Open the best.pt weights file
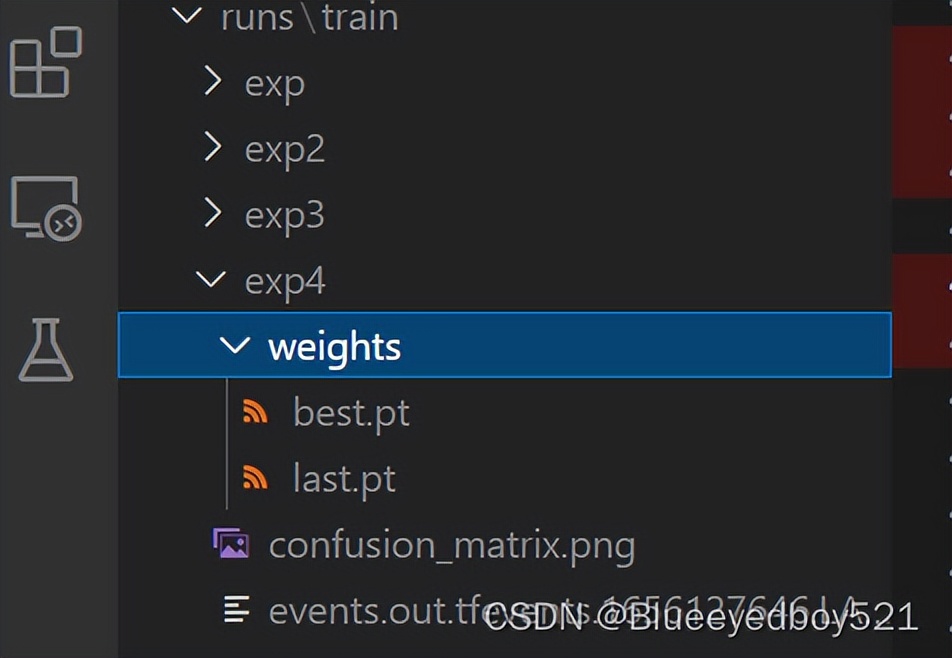The image size is (952, 658). (351, 412)
